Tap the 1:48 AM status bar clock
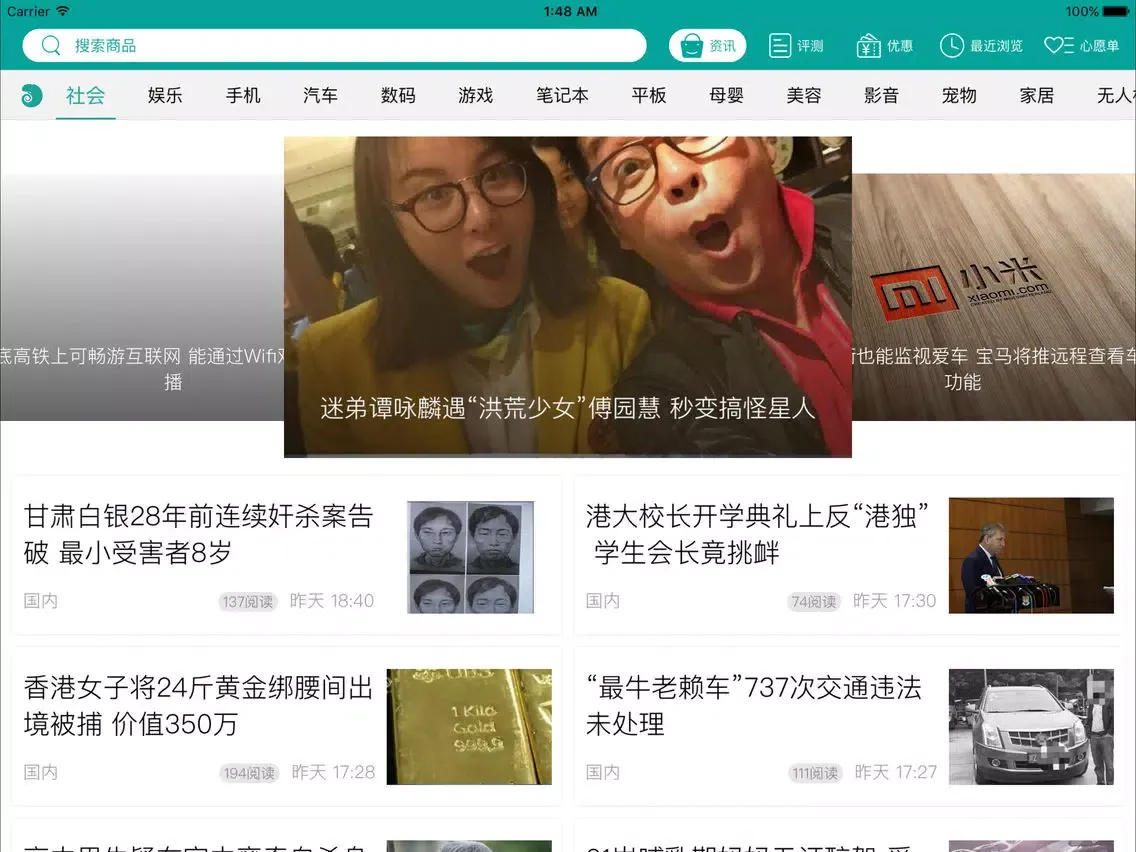 tap(570, 11)
